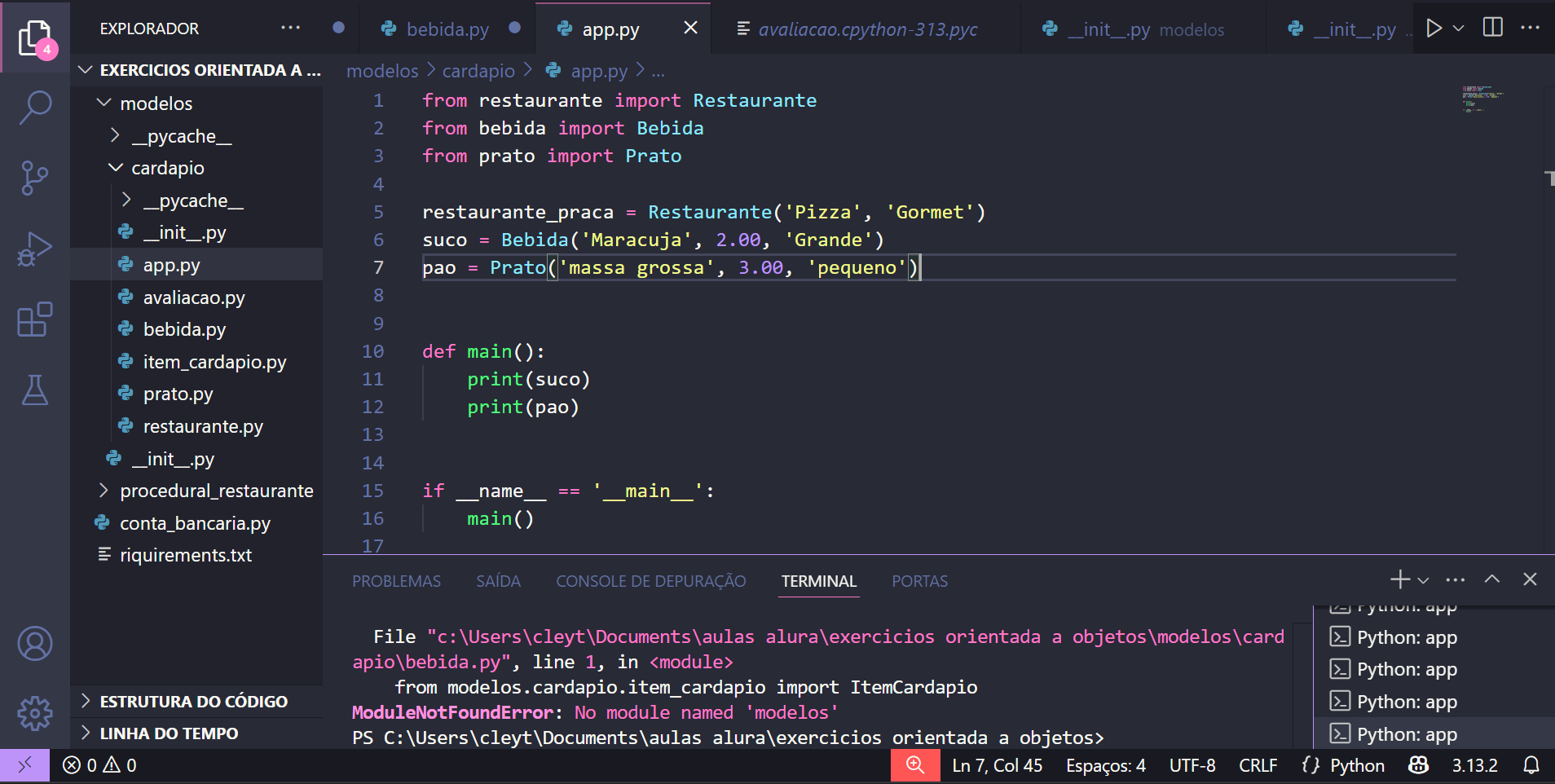Open the Search view
This screenshot has width=1555, height=784.
coord(35,107)
